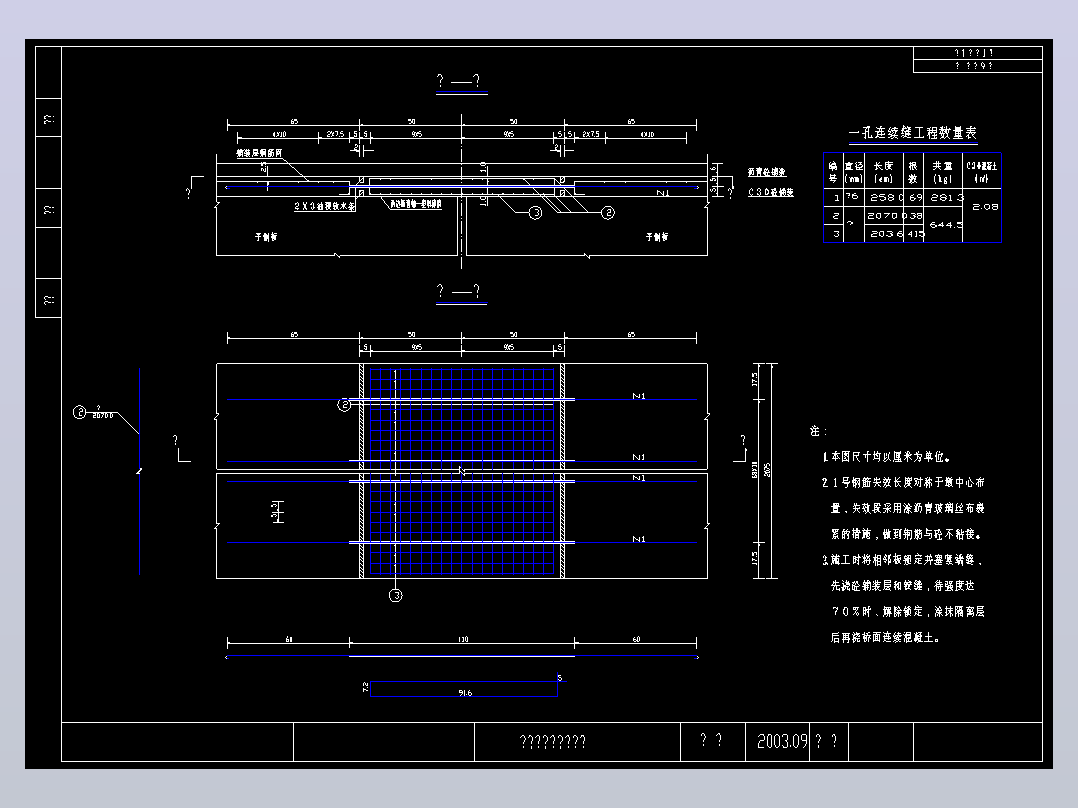Click the circled 3 marker below plan view

click(395, 596)
